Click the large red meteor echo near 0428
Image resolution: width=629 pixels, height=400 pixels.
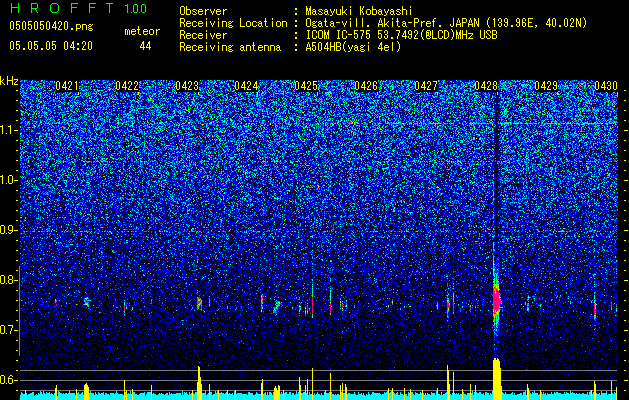(x=497, y=300)
